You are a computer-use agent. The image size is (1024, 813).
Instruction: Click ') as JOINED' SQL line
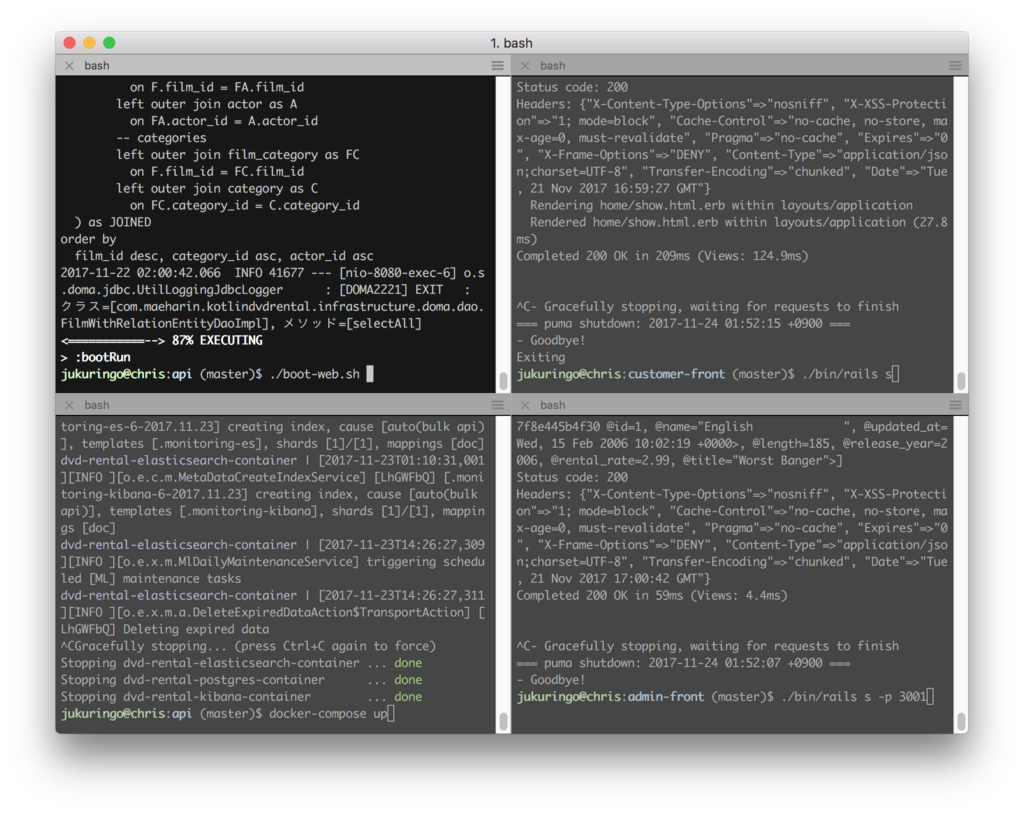(113, 222)
